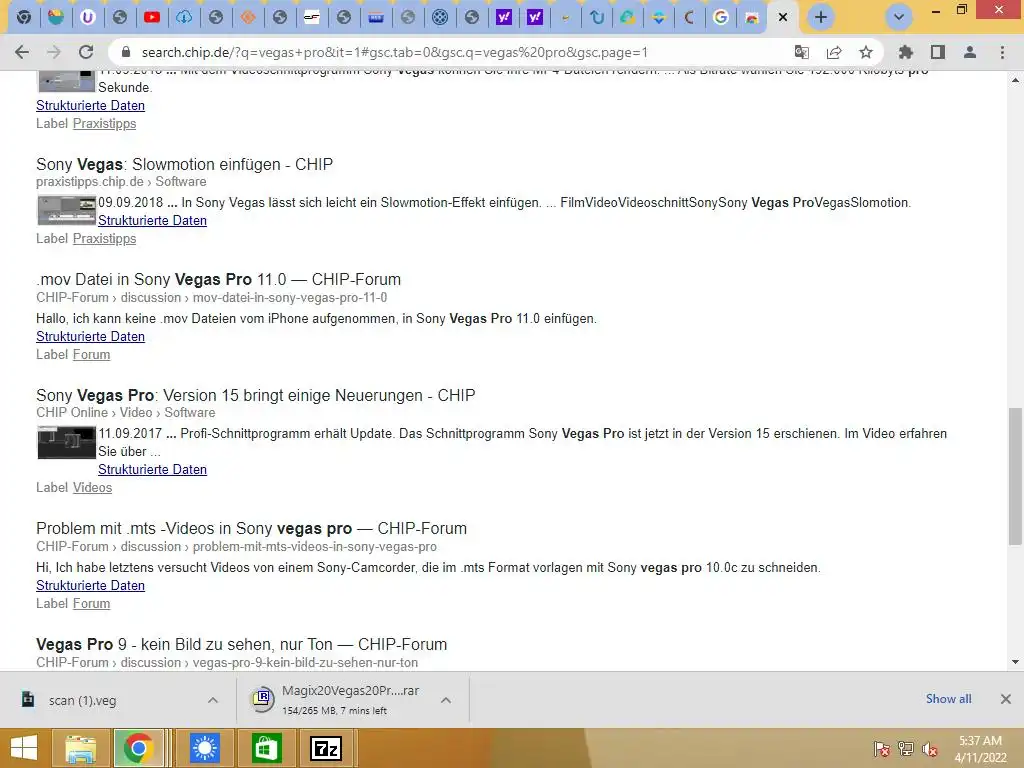Click the Videos label link
The image size is (1024, 768).
[x=92, y=487]
